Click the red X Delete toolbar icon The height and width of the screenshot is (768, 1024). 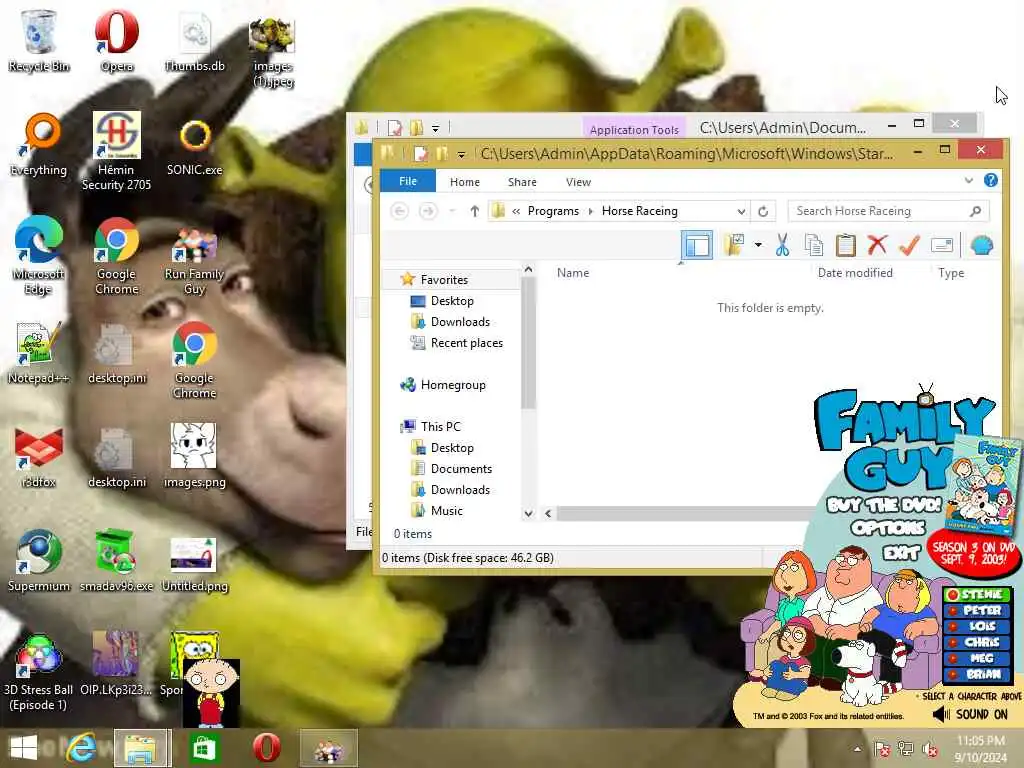[x=877, y=245]
